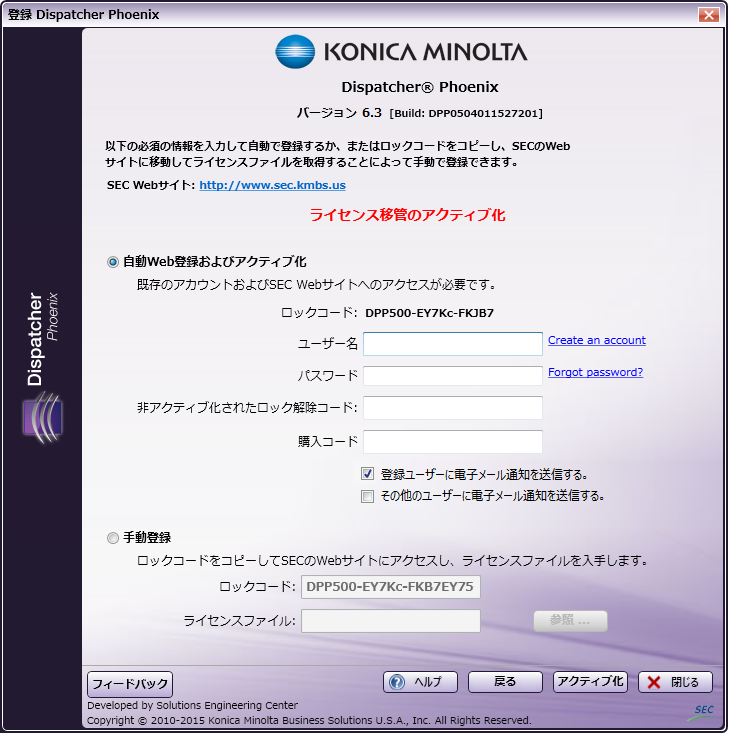Click the Browse (参照 ...) button
This screenshot has width=729, height=735.
571,621
